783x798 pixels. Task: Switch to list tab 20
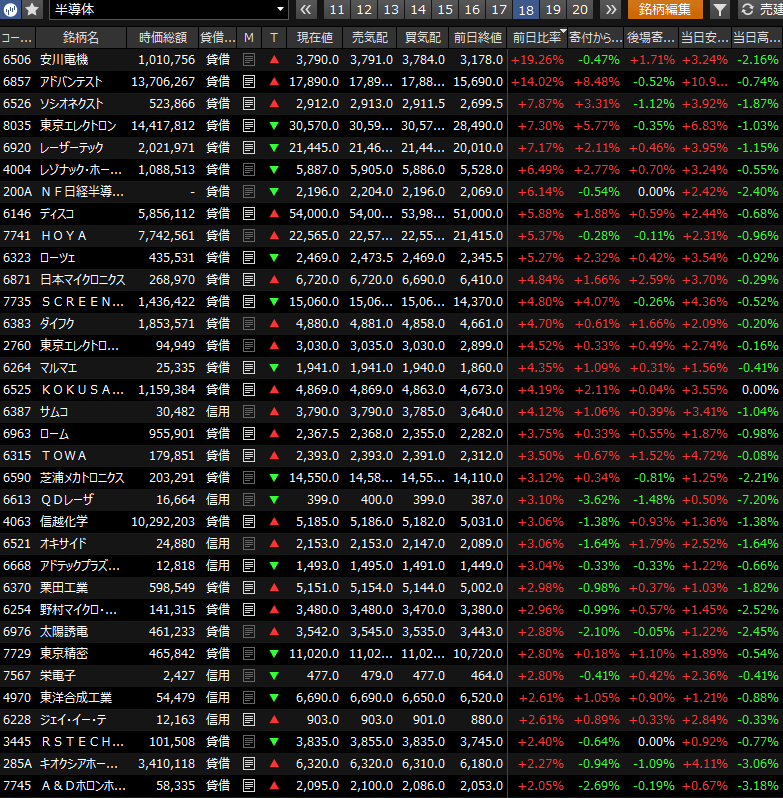pos(580,10)
